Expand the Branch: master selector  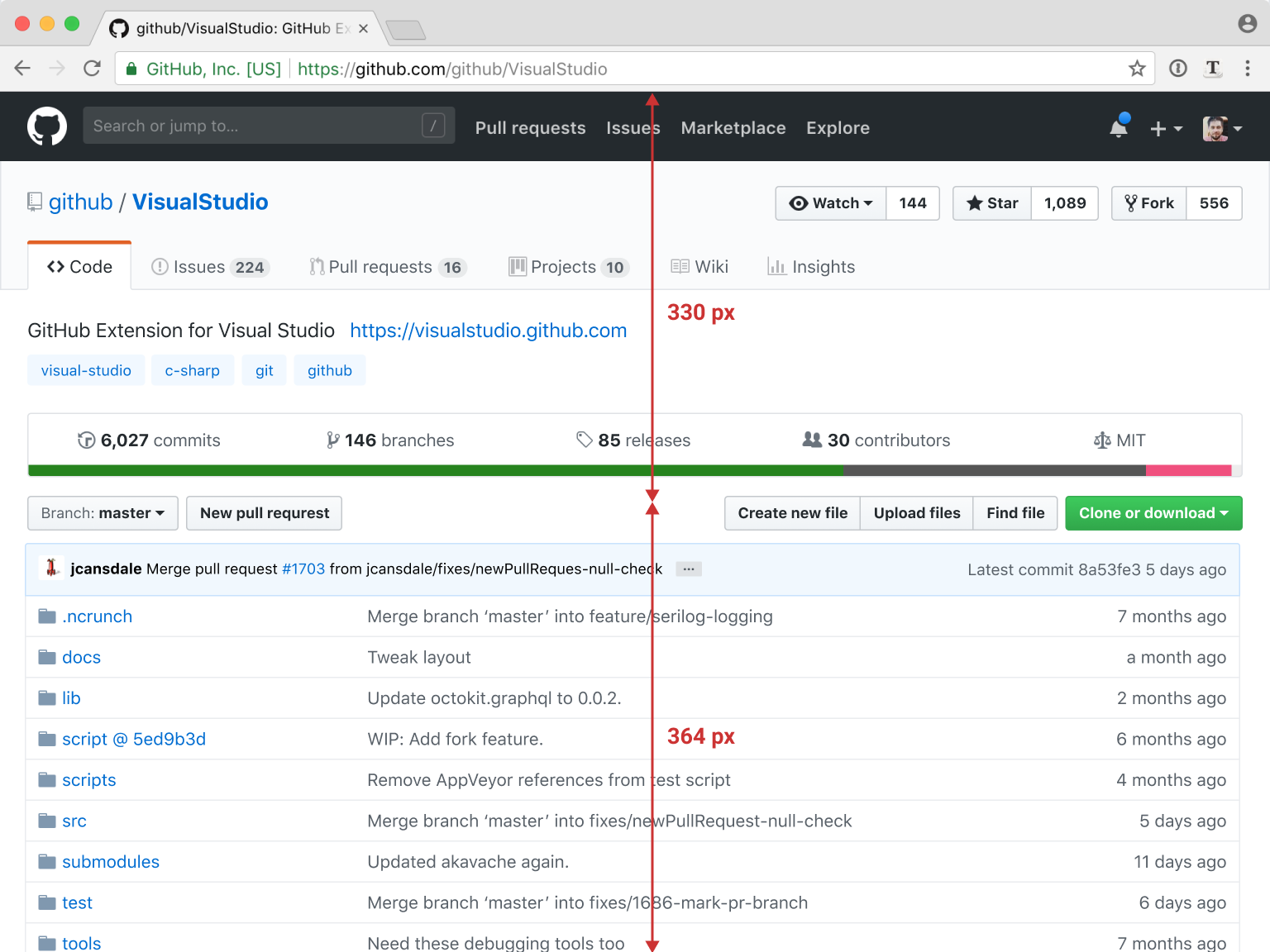tap(103, 513)
